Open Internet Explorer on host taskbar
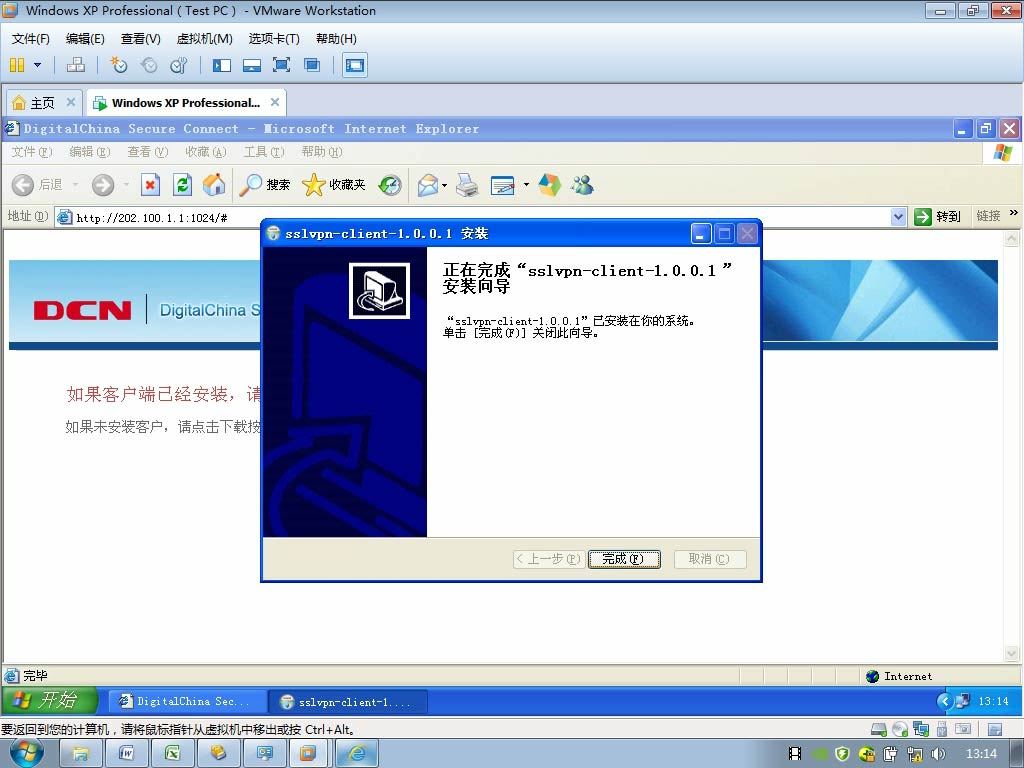Screen dimensions: 1024x768 [357, 754]
